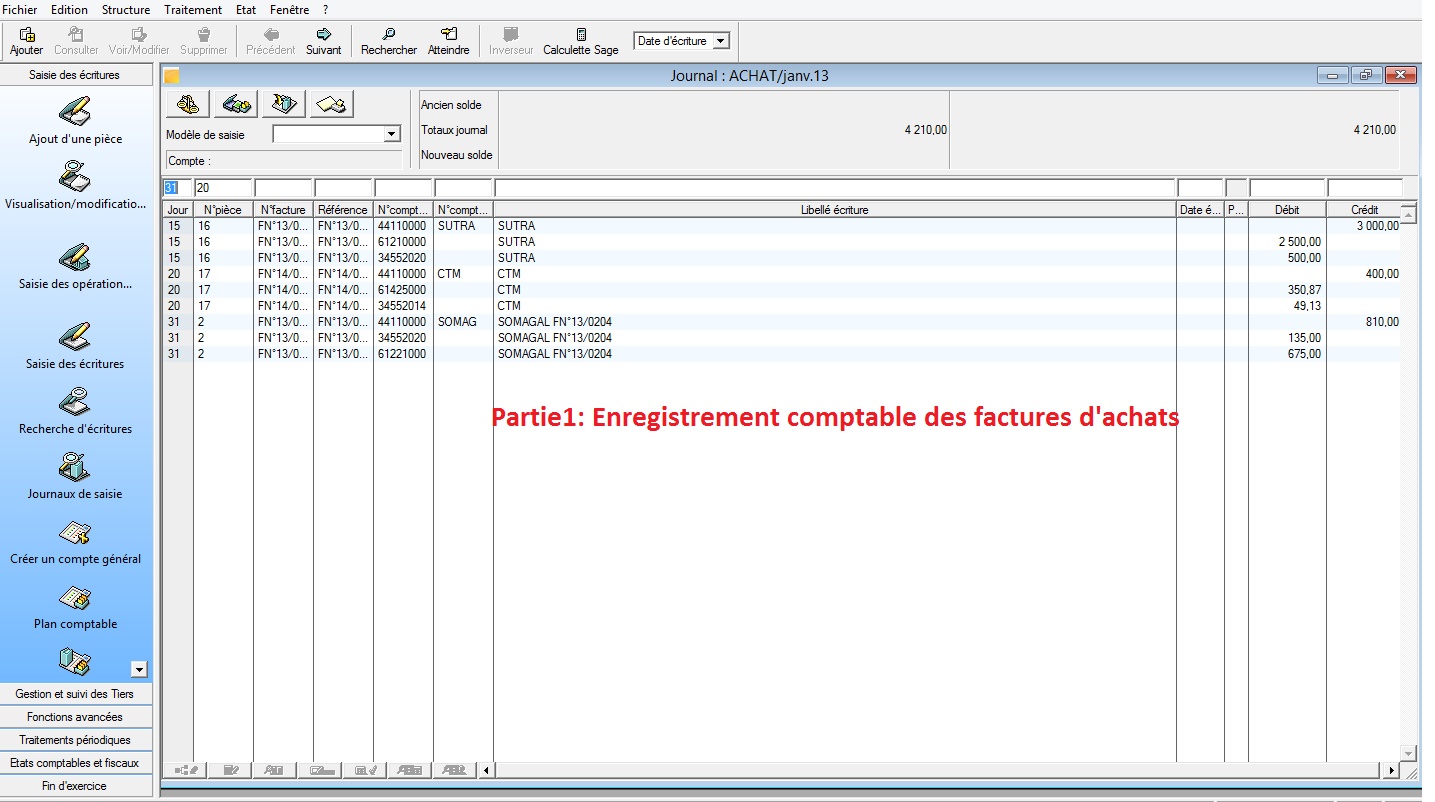Click the Fin d'exercice button
1435x802 pixels.
pos(77,786)
